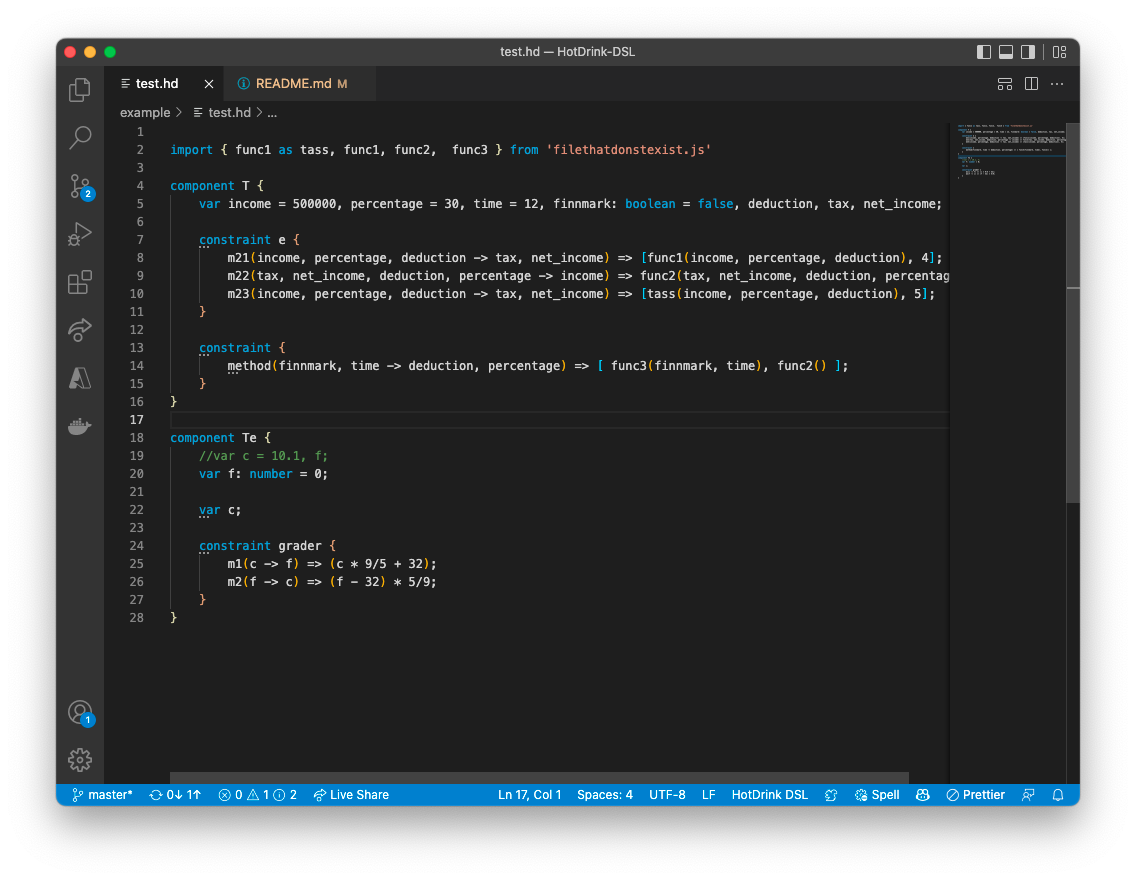The image size is (1136, 880).
Task: Click the boolean type keyword on line 5
Action: coord(650,204)
